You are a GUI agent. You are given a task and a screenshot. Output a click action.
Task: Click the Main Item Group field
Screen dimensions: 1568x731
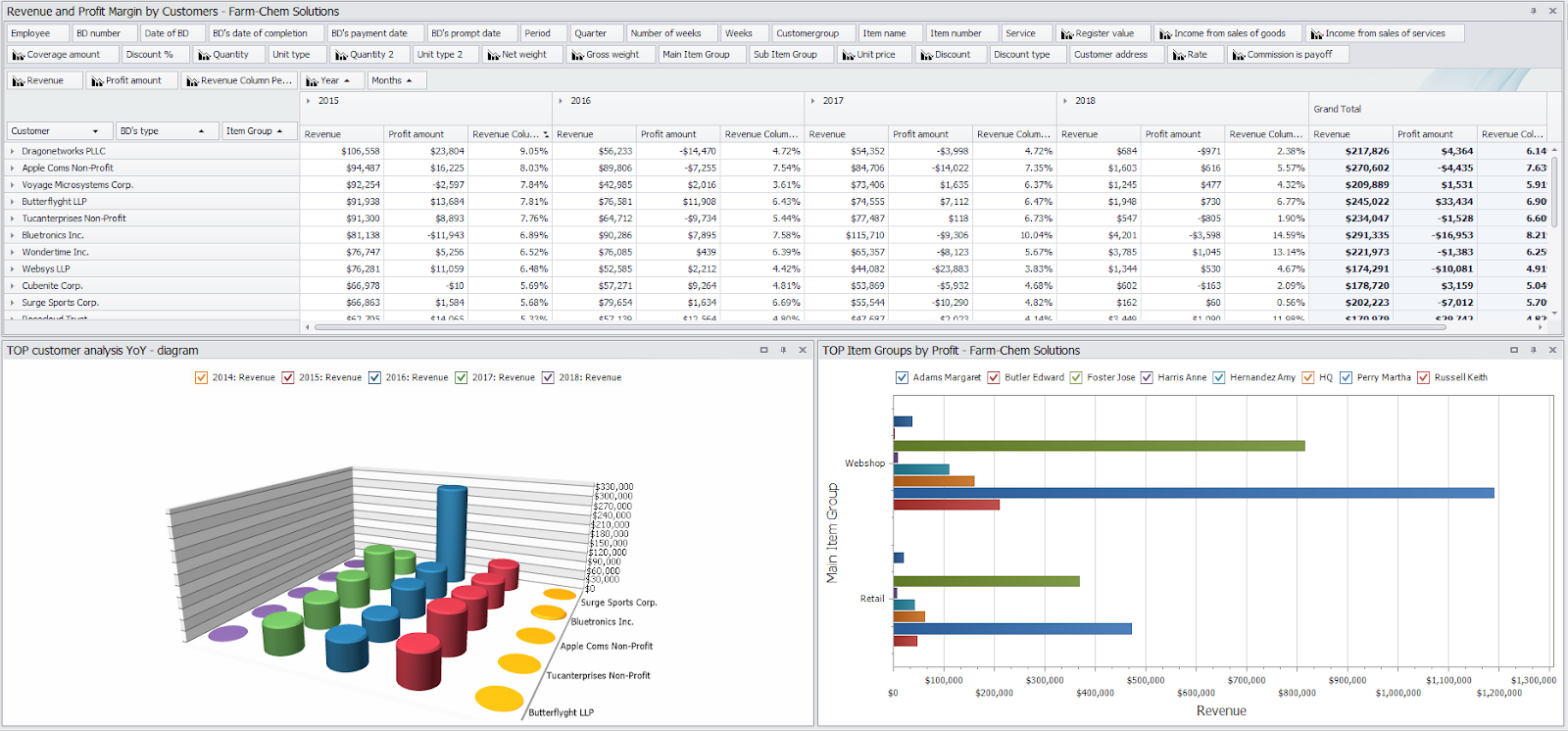pyautogui.click(x=702, y=55)
